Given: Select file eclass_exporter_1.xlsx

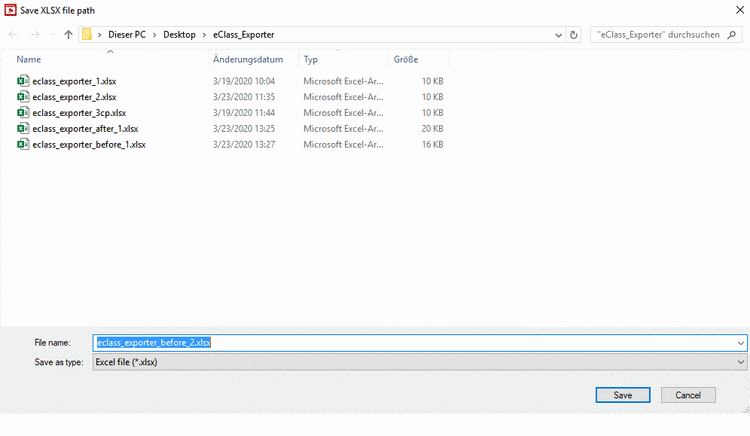Looking at the screenshot, I should click(74, 81).
